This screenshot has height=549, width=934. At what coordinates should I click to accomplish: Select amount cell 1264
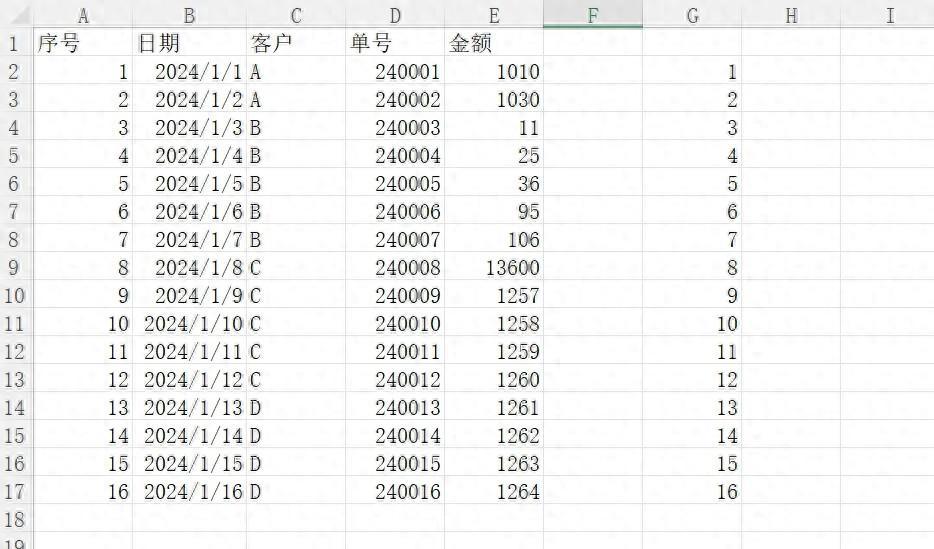(x=494, y=491)
